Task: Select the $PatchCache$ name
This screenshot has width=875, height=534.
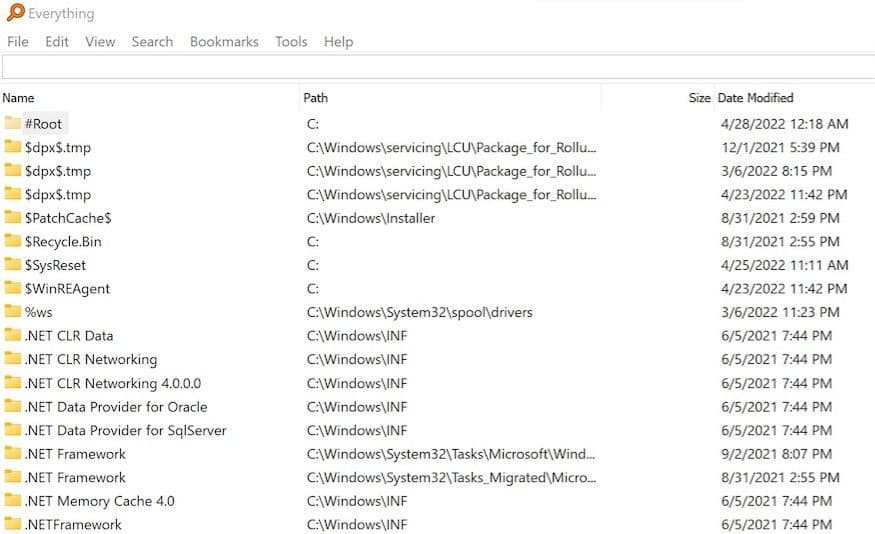Action: coord(68,218)
